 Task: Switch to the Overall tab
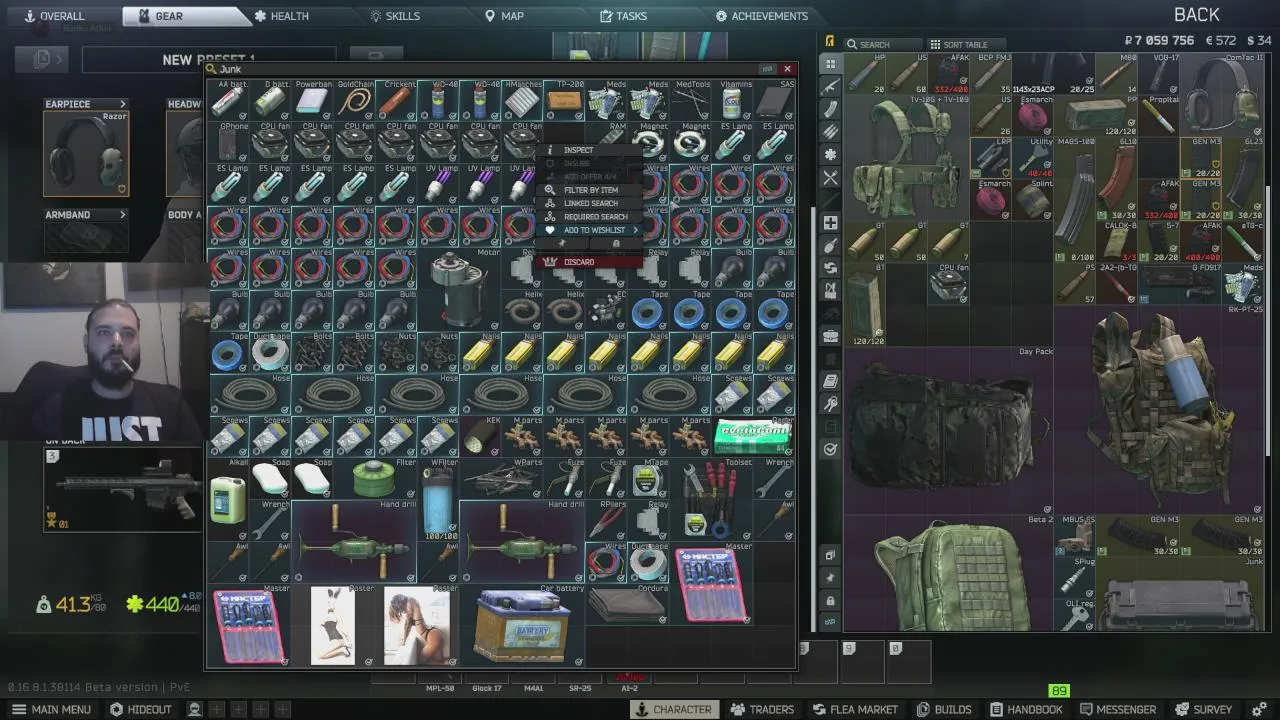point(54,16)
